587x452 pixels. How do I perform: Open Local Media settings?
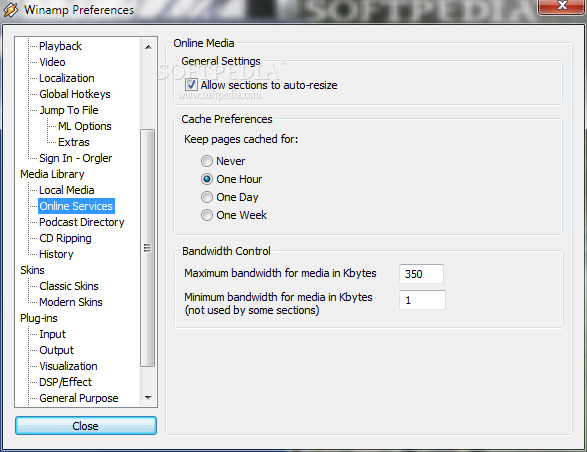point(67,190)
